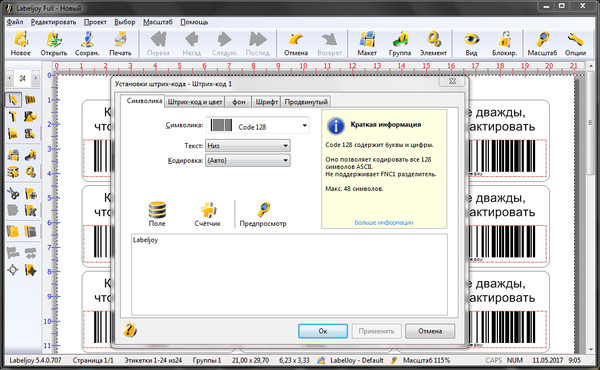Click the barcode text field with Labeljoy
600x370 pixels.
[289, 274]
